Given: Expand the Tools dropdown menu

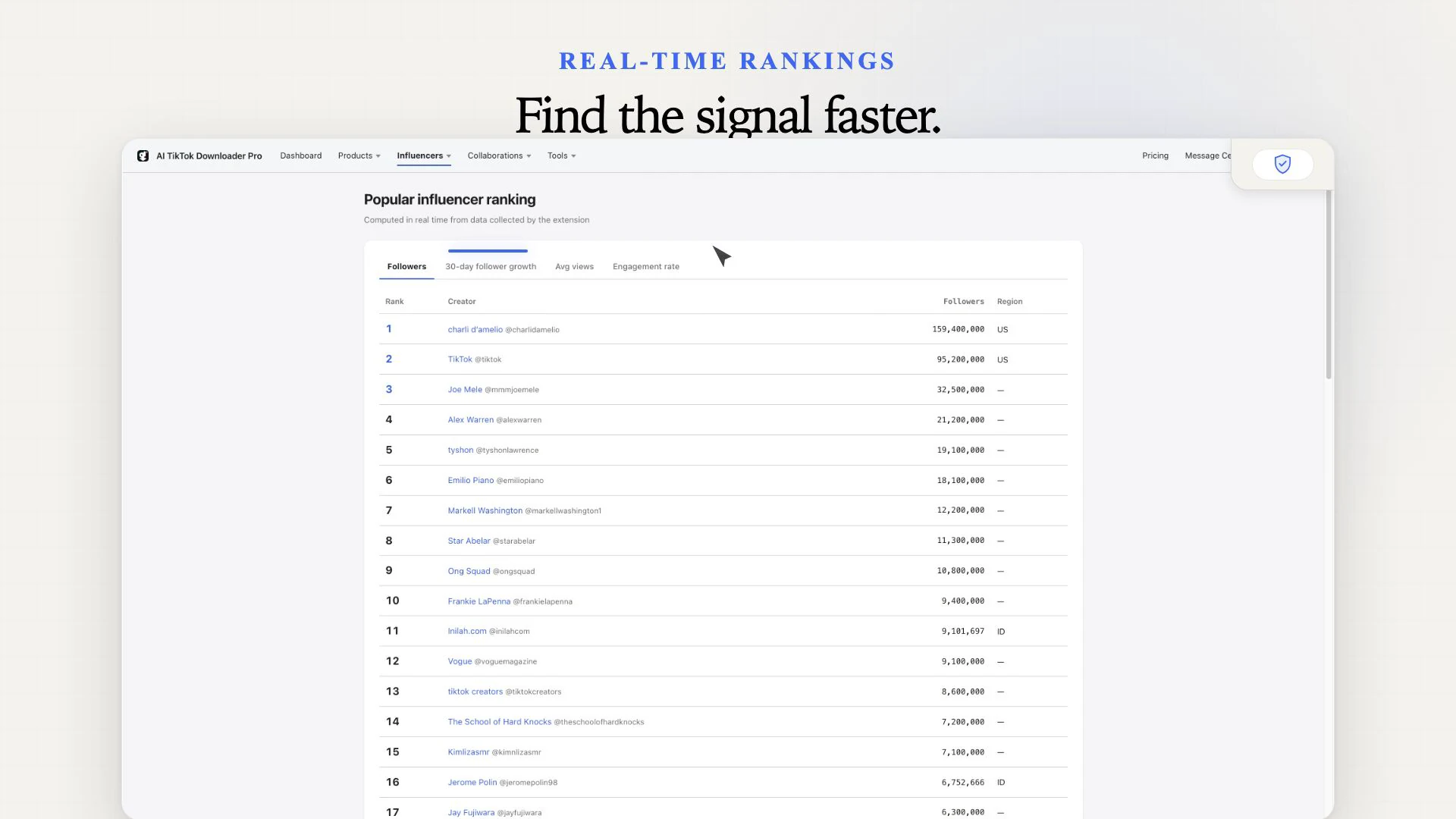Looking at the screenshot, I should (562, 156).
